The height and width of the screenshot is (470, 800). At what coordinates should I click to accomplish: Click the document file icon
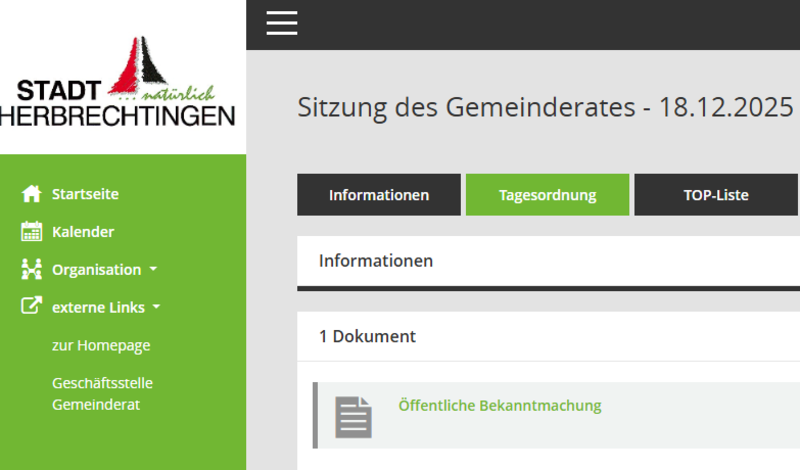[353, 416]
